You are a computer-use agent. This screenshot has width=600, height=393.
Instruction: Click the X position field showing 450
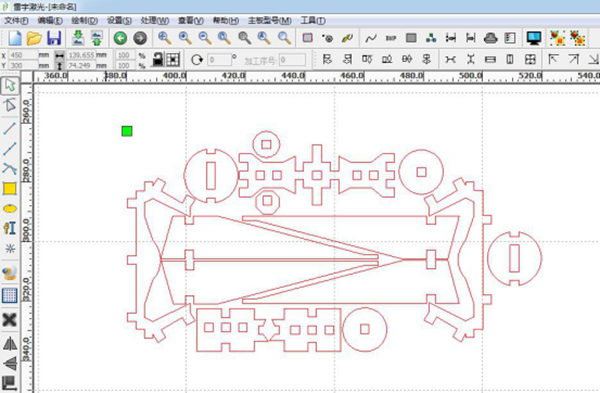pyautogui.click(x=23, y=55)
